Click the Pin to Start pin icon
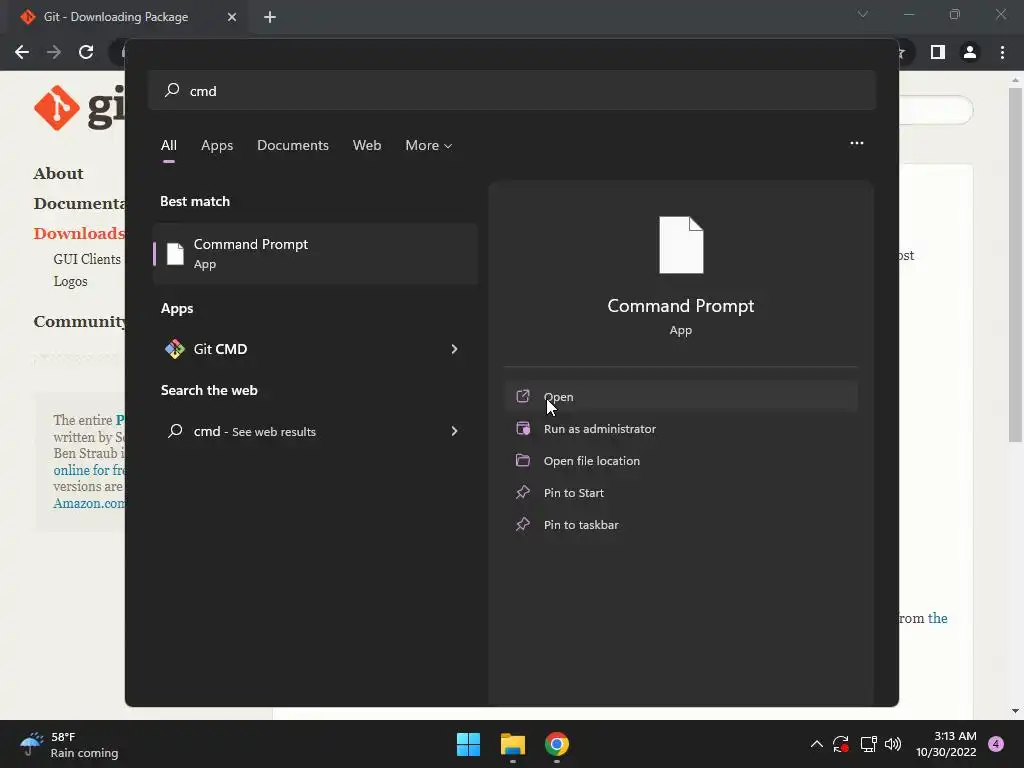This screenshot has width=1024, height=768. (x=523, y=492)
